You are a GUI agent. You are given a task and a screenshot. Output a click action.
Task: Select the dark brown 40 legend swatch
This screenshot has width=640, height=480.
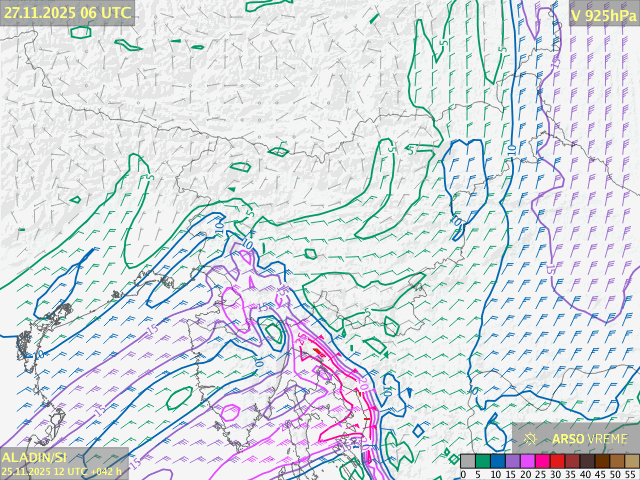[x=586, y=460]
